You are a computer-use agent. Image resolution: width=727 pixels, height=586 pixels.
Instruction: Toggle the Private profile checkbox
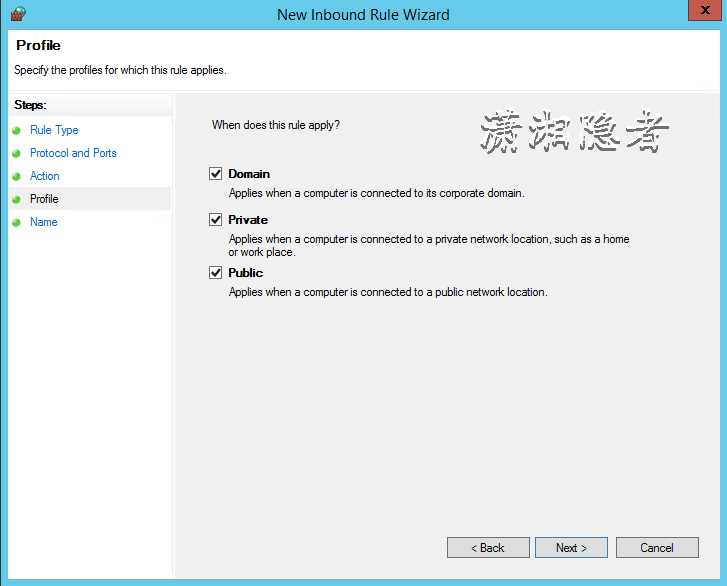[x=215, y=220]
